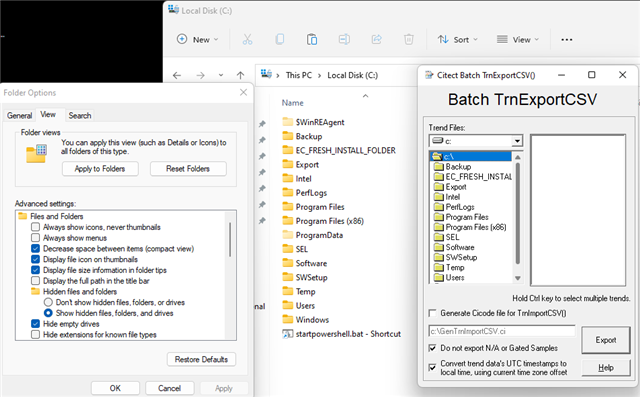Click the Advanced settings list scrollbar
The image size is (640, 397).
click(230, 240)
